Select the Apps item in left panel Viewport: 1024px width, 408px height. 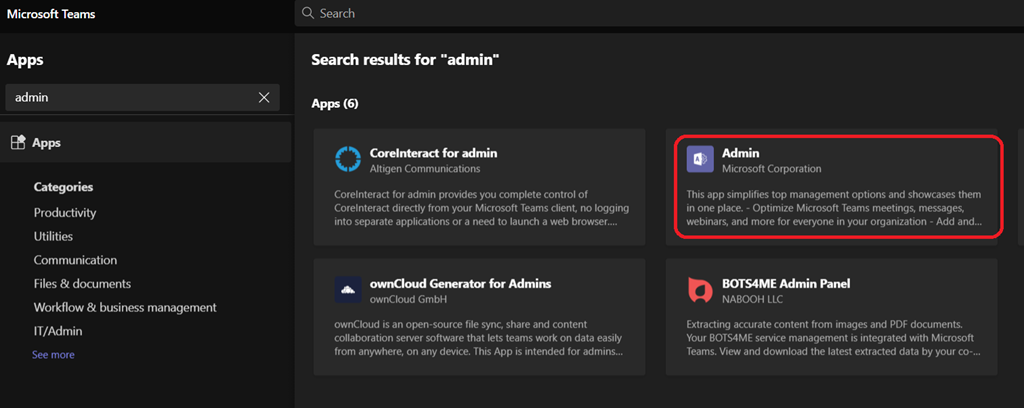pyautogui.click(x=47, y=143)
